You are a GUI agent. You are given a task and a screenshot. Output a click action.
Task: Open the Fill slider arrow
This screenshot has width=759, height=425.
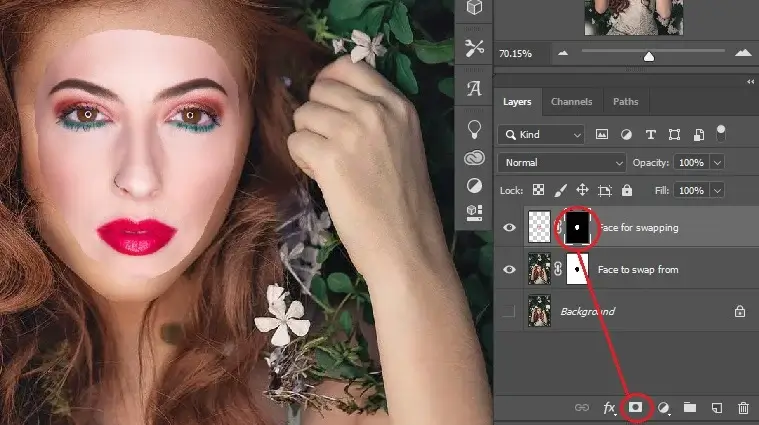(717, 190)
